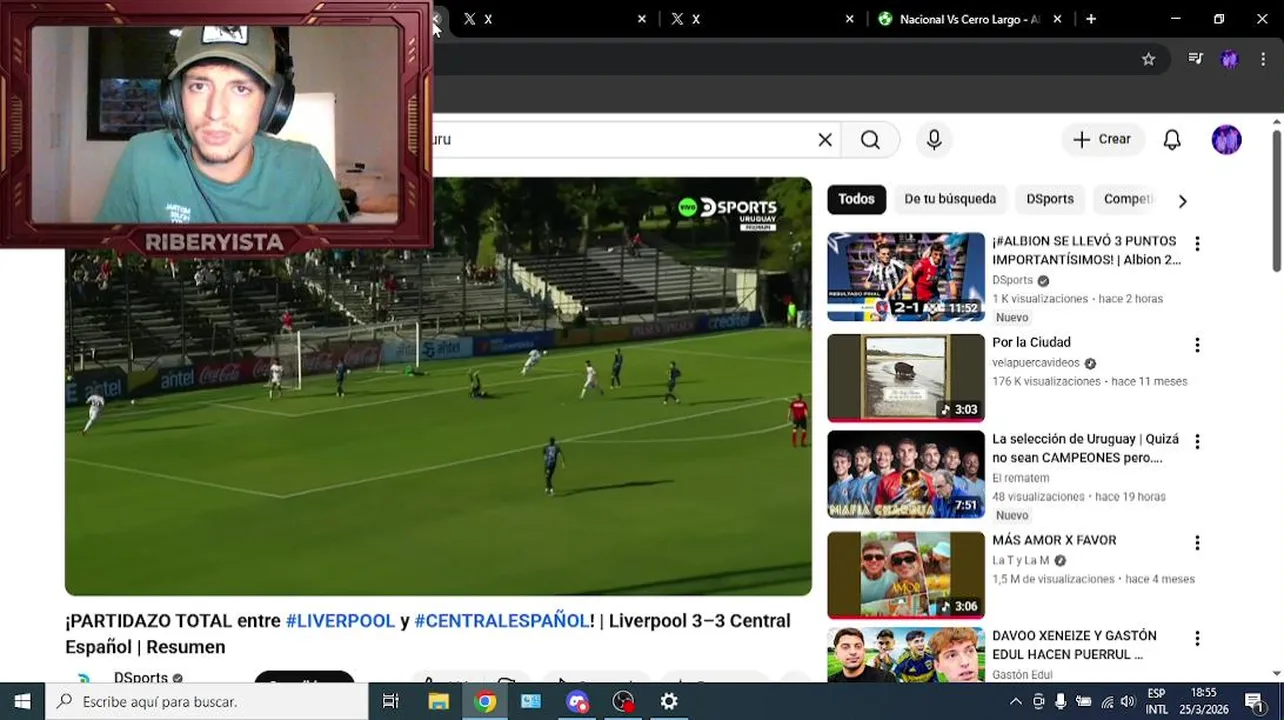Open MÁS AMOR X FAVOR video title
This screenshot has width=1284, height=720.
click(1054, 540)
